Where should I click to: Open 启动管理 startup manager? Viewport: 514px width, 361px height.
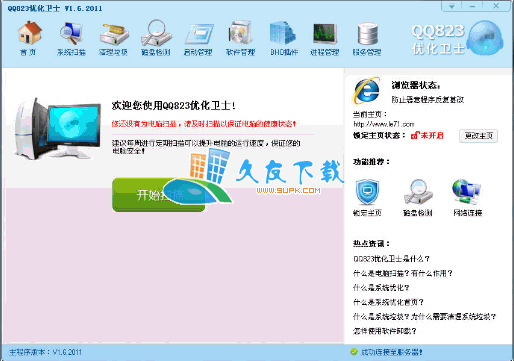click(x=198, y=38)
